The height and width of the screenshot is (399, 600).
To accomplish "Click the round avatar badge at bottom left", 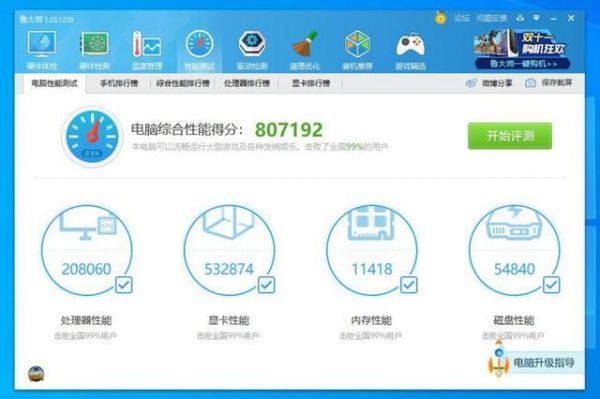I will (36, 374).
